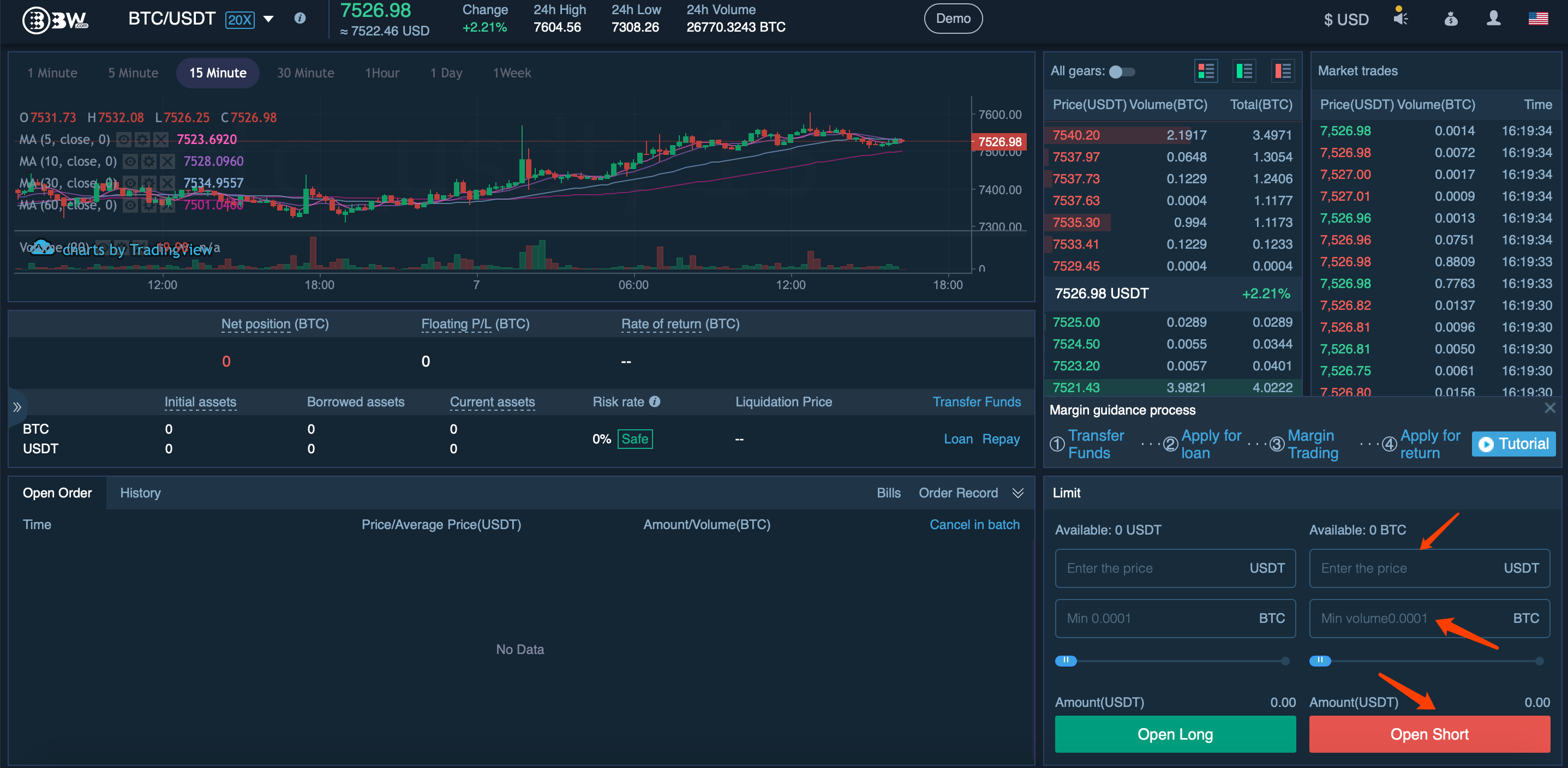Viewport: 1568px width, 768px height.
Task: Open the user profile icon
Action: coord(1493,18)
